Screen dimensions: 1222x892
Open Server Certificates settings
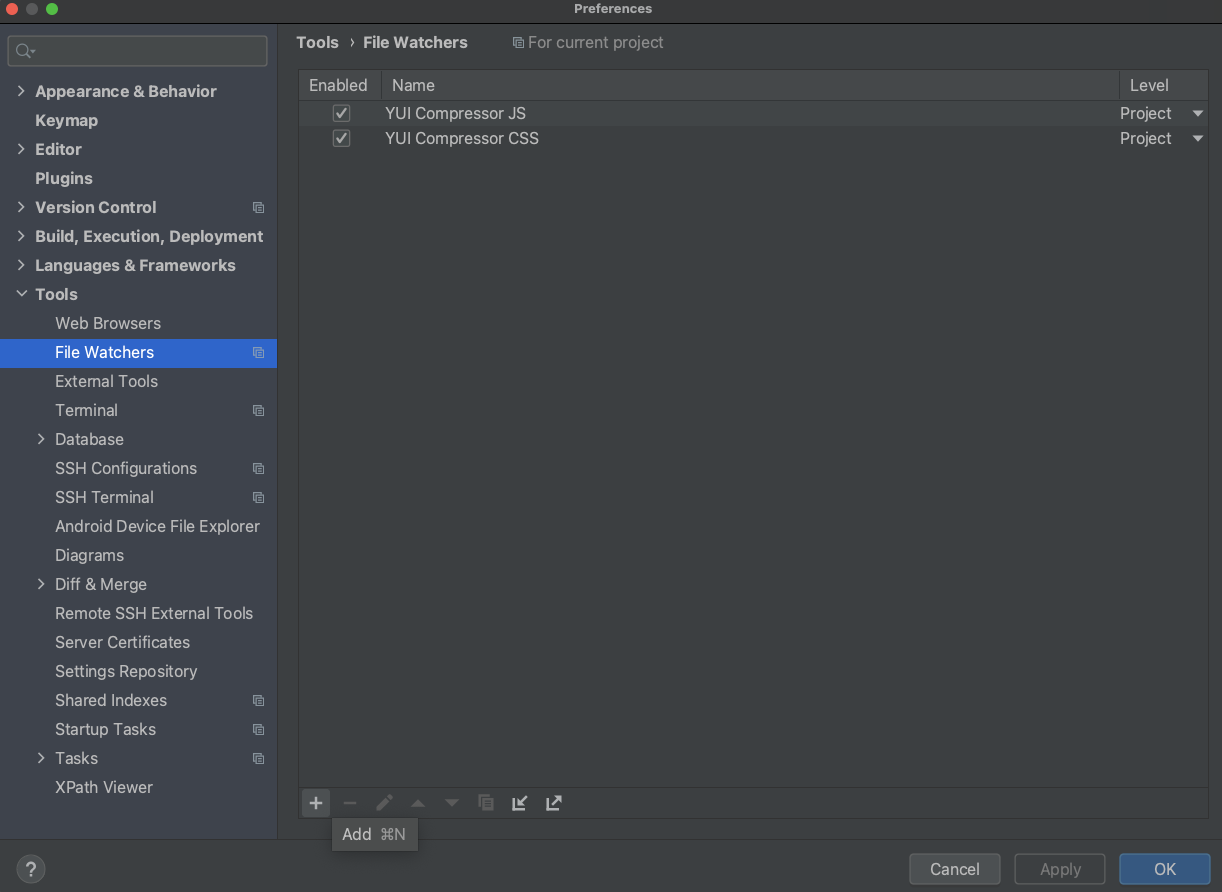[122, 642]
